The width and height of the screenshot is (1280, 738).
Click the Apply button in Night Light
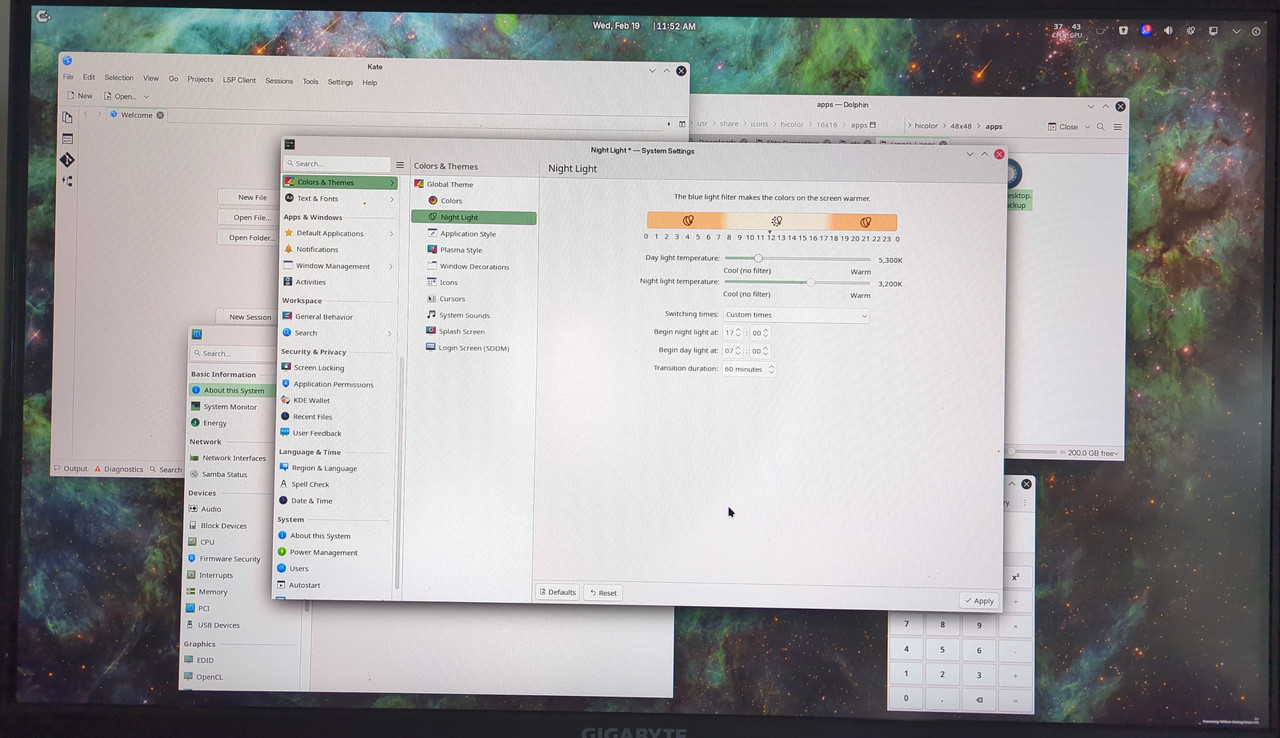pos(979,601)
